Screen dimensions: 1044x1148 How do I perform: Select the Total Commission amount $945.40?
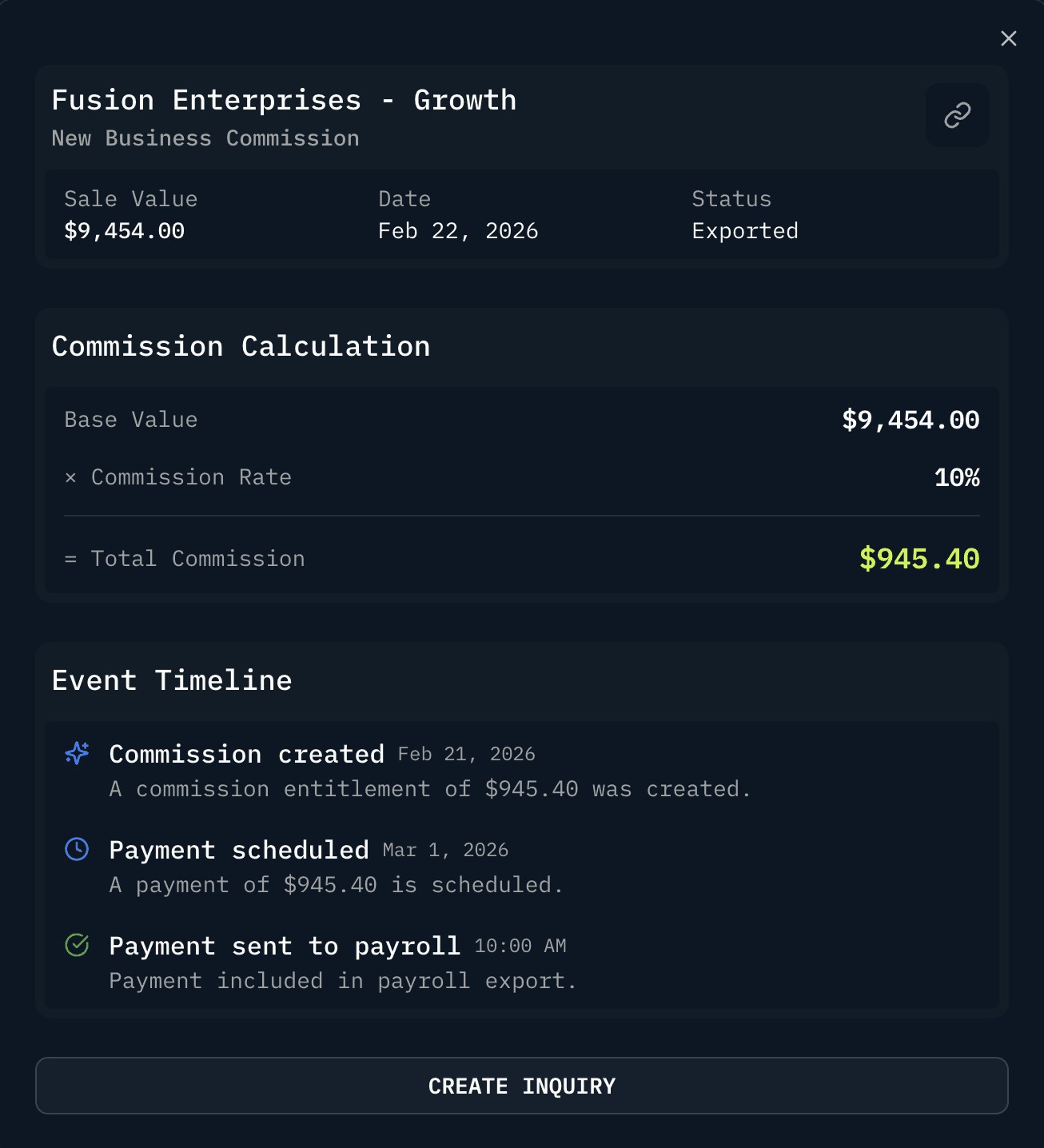(919, 559)
